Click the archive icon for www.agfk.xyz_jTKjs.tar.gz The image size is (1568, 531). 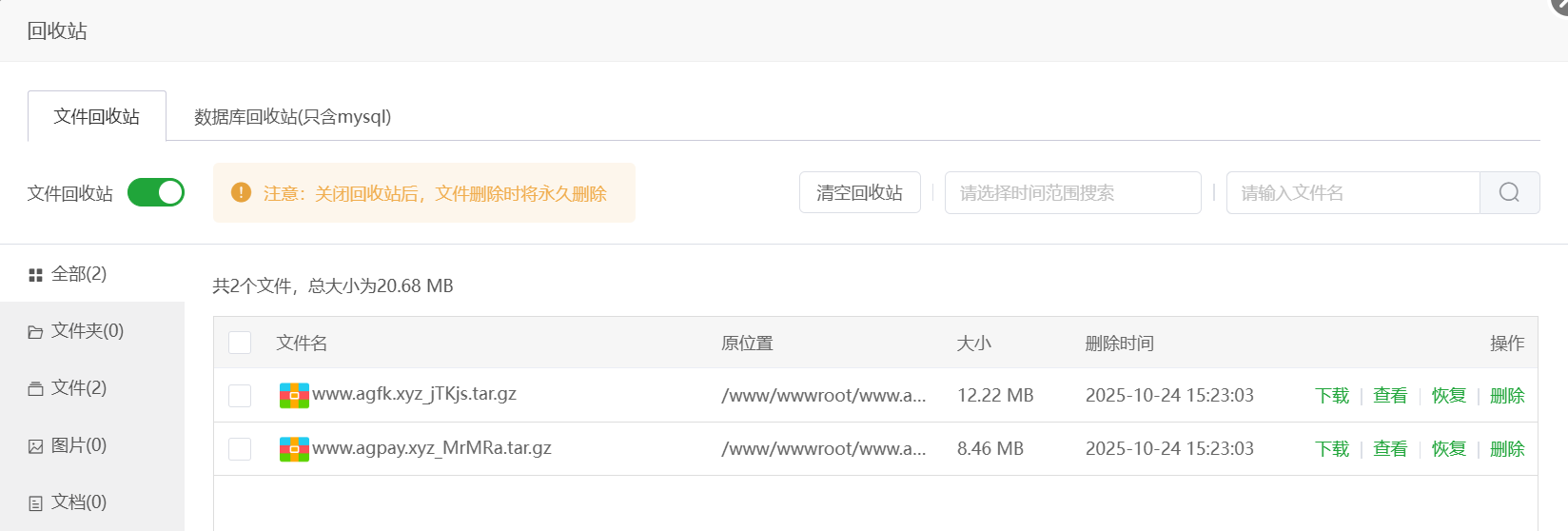[294, 395]
